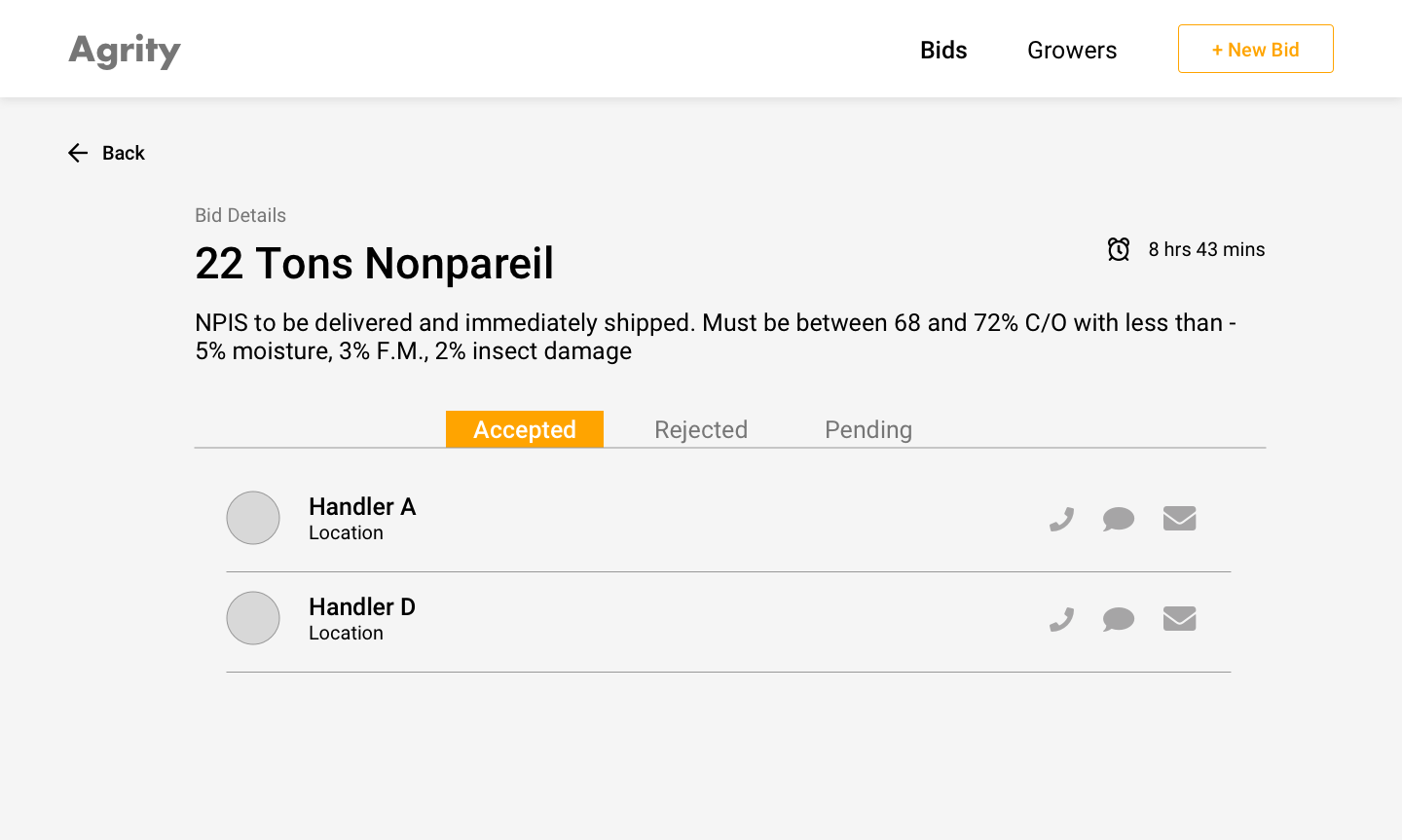Select Handler D's avatar circle
1402x840 pixels.
point(253,618)
